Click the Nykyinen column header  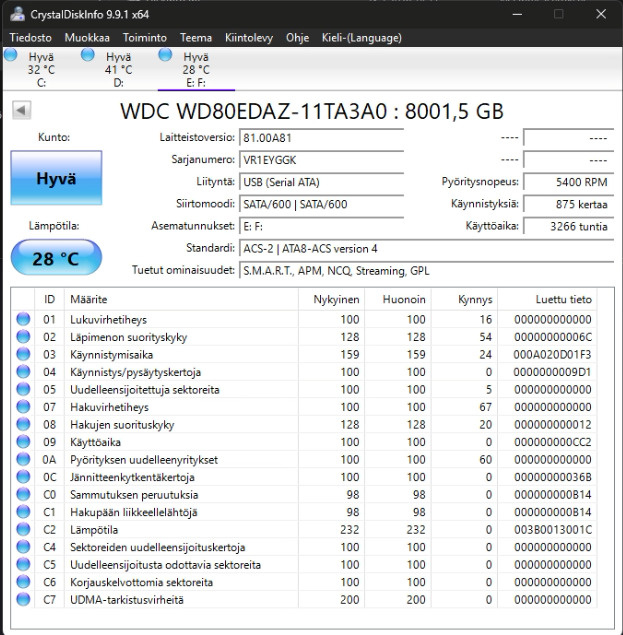(331, 299)
